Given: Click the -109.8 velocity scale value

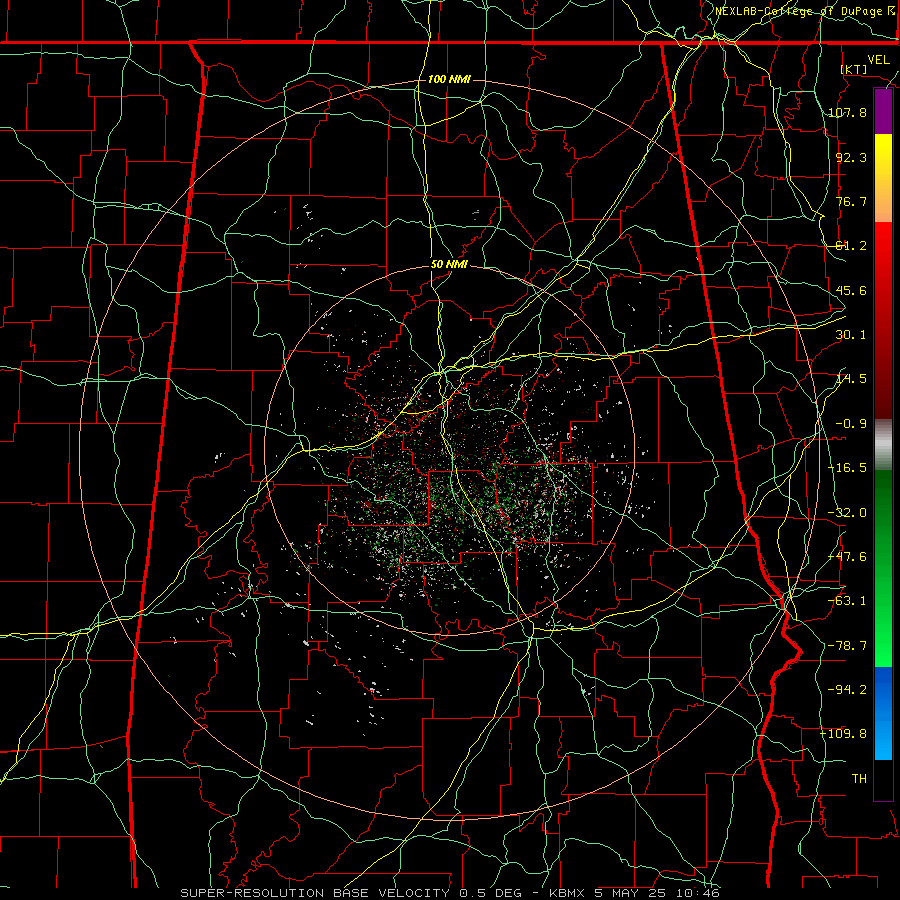Looking at the screenshot, I should click(x=843, y=734).
